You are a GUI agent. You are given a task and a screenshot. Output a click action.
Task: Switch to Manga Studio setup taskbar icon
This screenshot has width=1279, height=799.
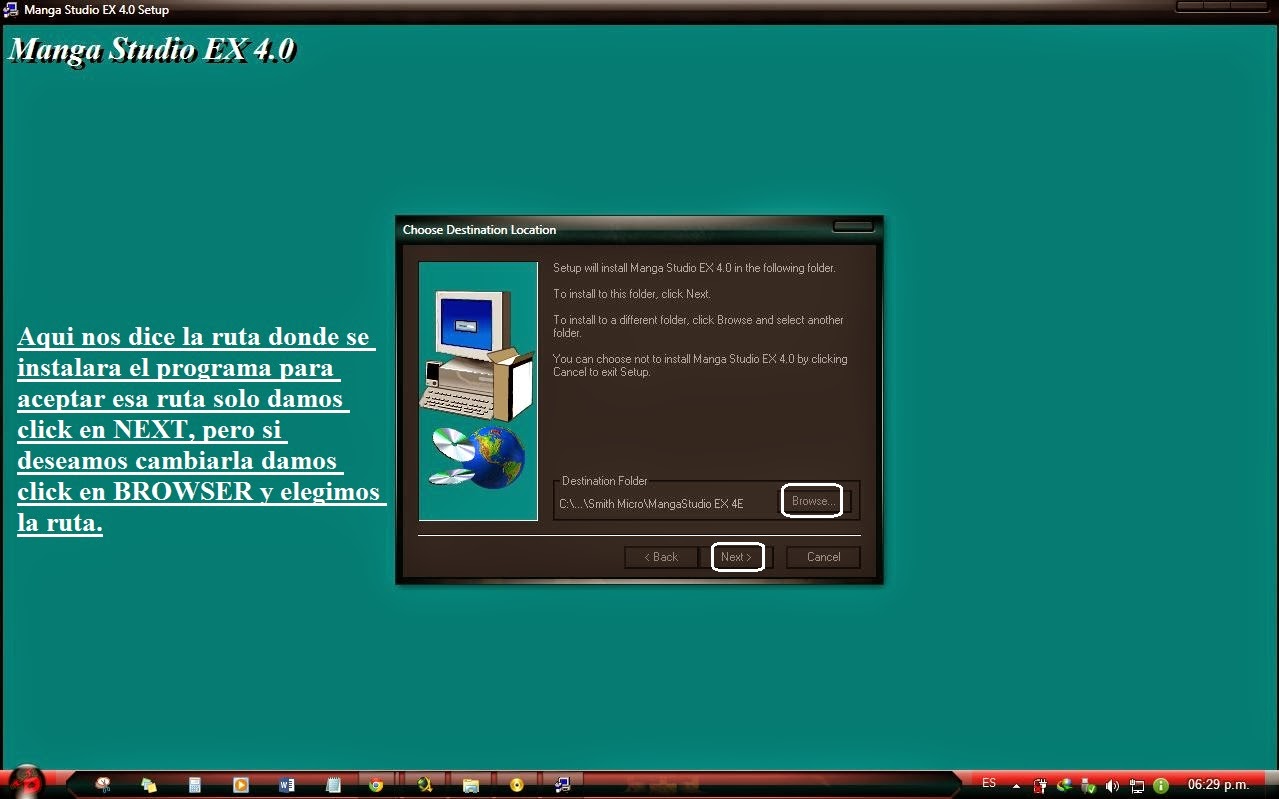(x=563, y=785)
